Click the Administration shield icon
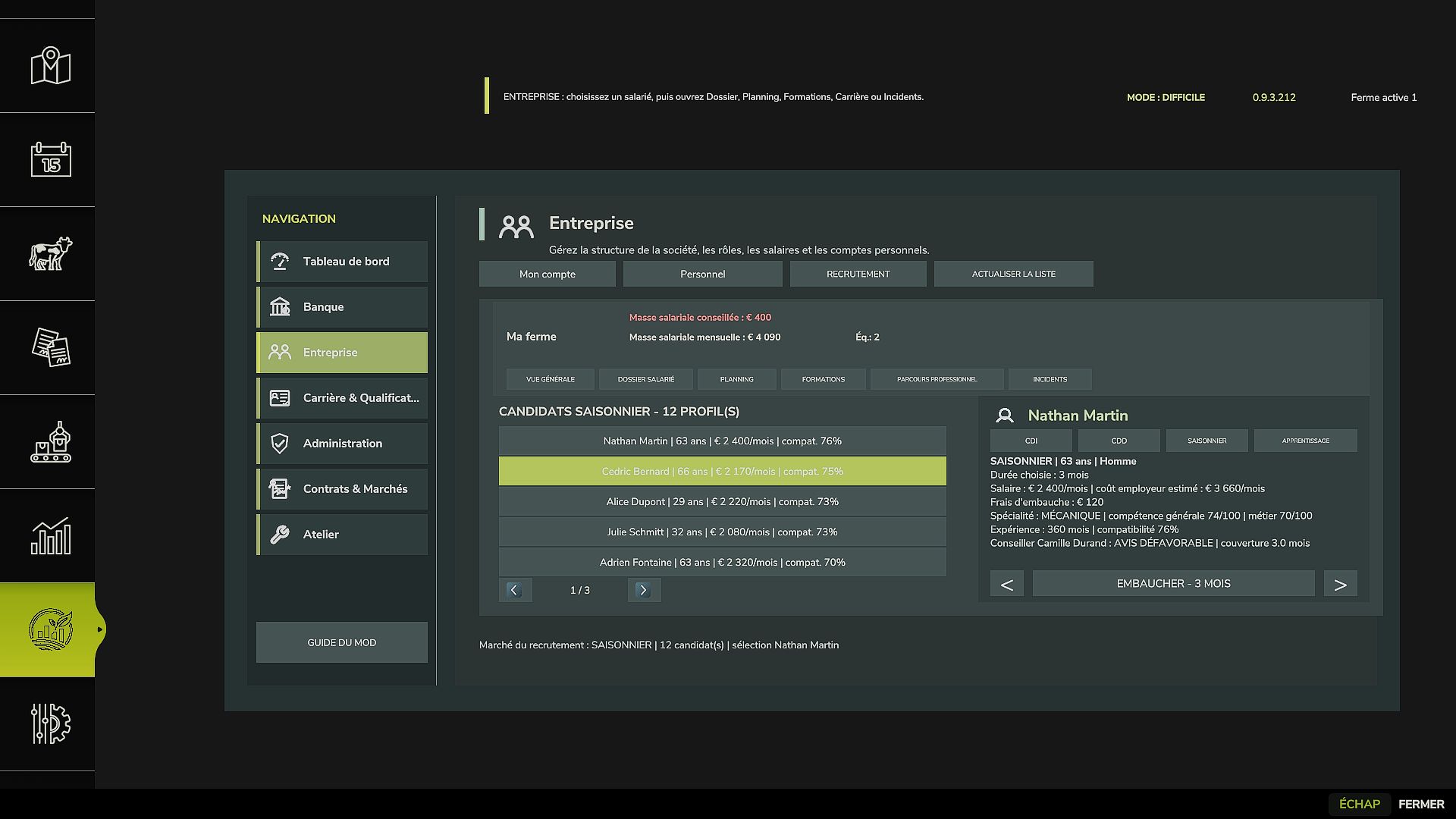The height and width of the screenshot is (819, 1456). 280,444
